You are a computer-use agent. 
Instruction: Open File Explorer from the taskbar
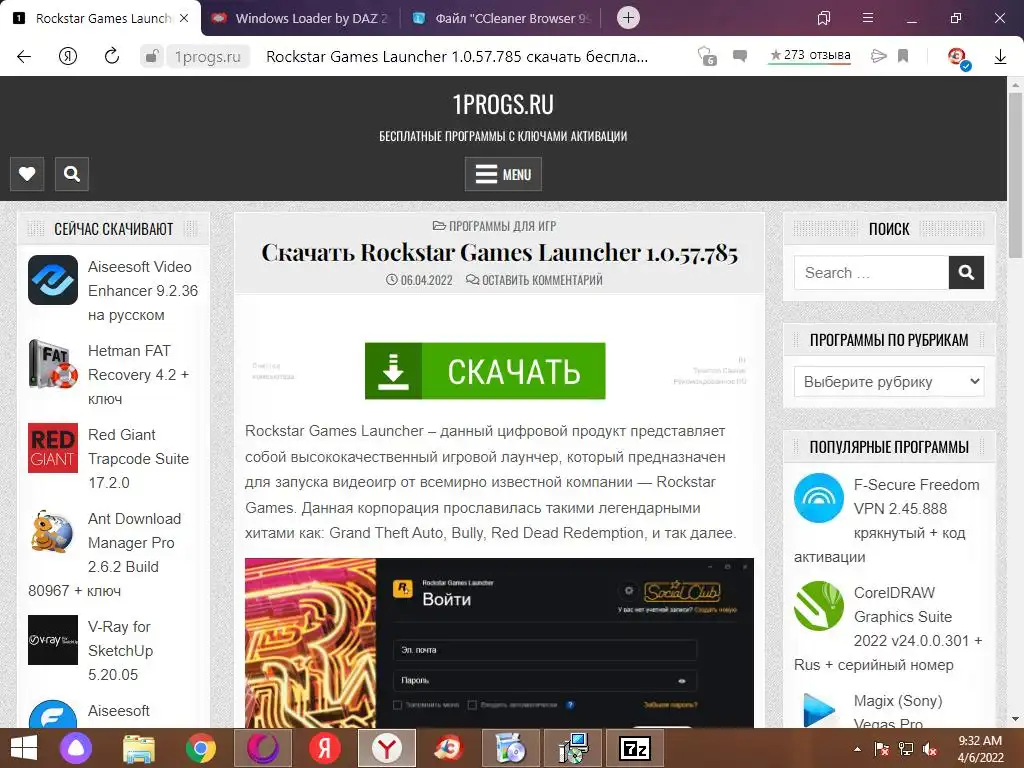(x=139, y=748)
